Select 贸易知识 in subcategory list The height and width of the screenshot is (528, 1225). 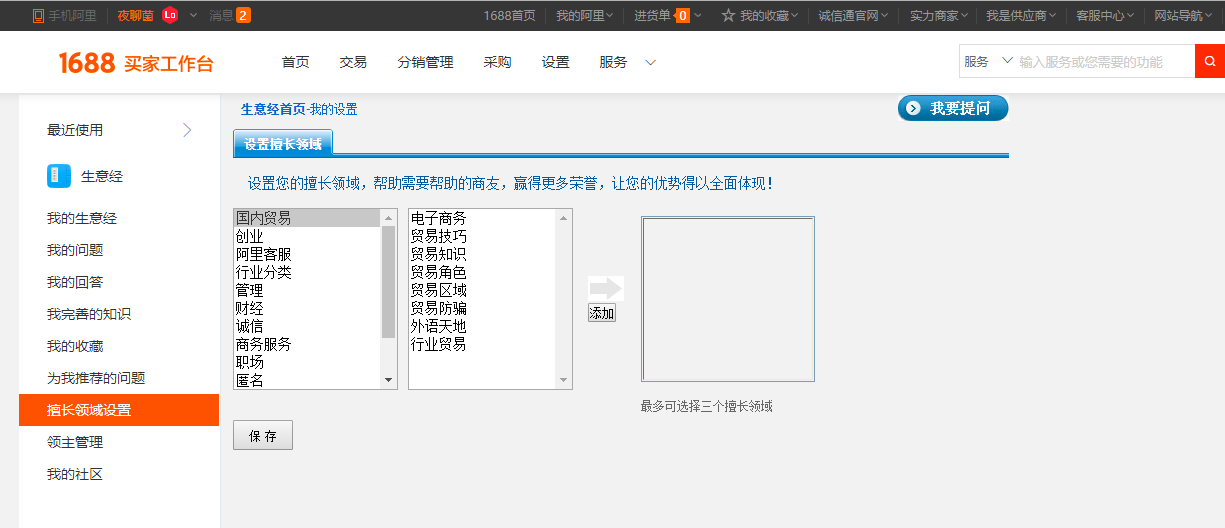coord(483,254)
